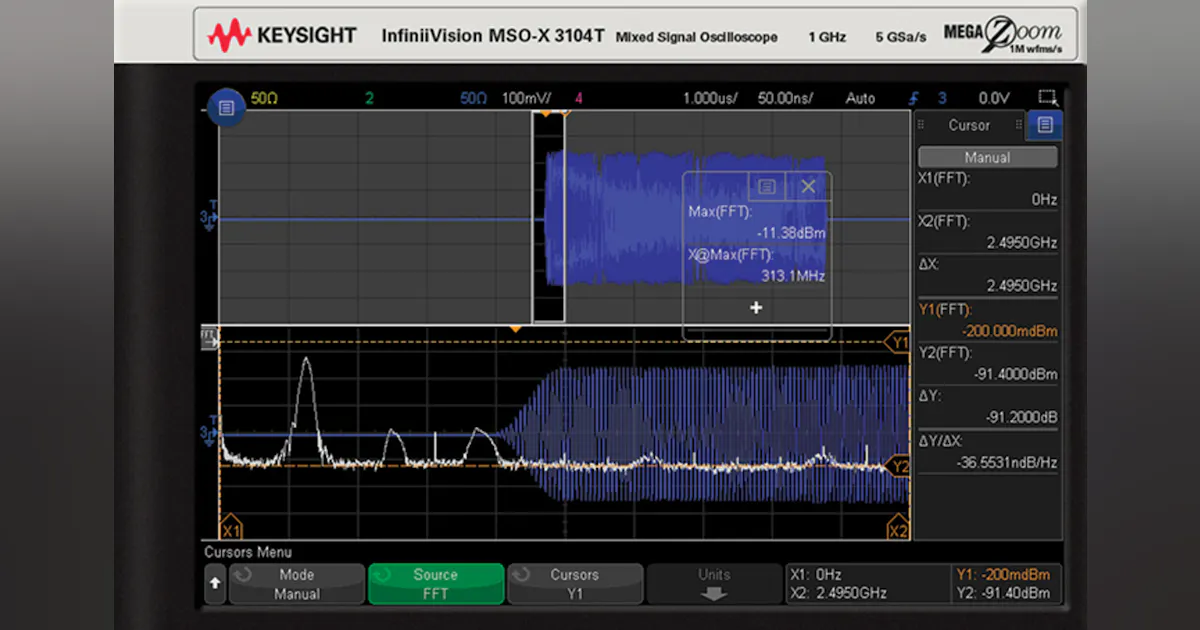Toggle the Mode Manual softkey

(x=297, y=583)
